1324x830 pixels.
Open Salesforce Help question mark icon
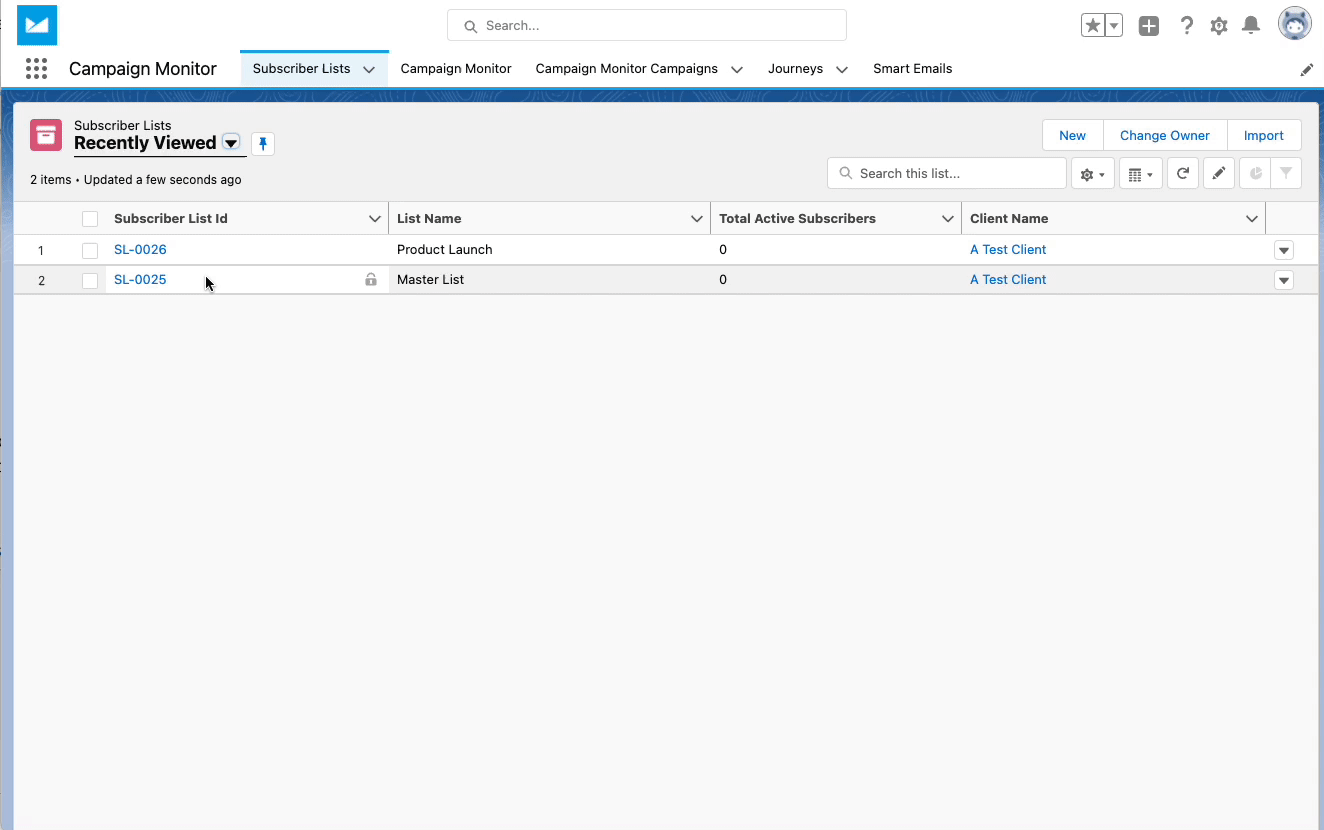pyautogui.click(x=1186, y=26)
